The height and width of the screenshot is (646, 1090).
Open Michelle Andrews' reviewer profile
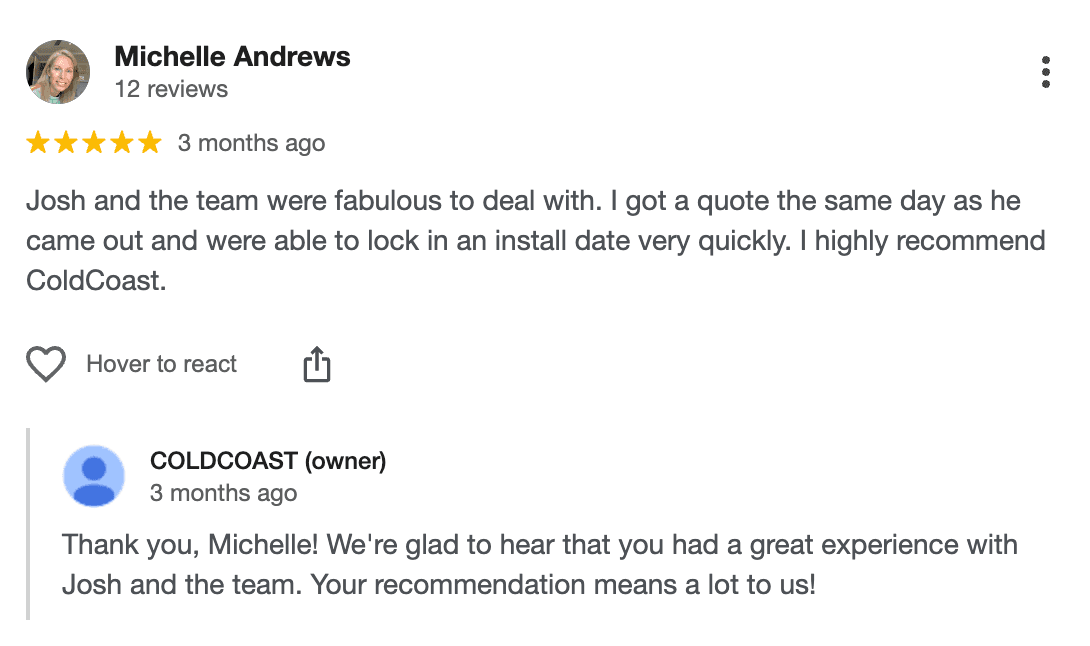[x=233, y=57]
